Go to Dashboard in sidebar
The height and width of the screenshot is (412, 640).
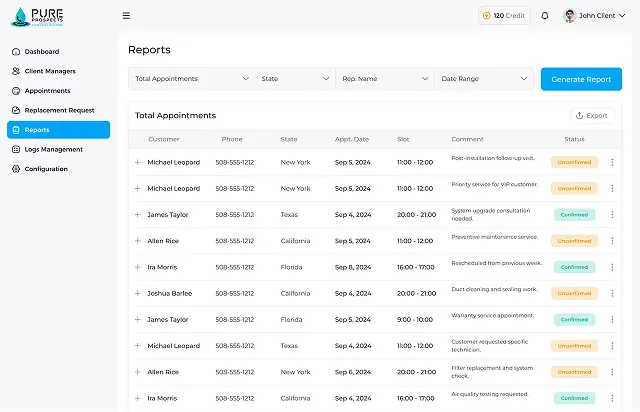(x=42, y=51)
